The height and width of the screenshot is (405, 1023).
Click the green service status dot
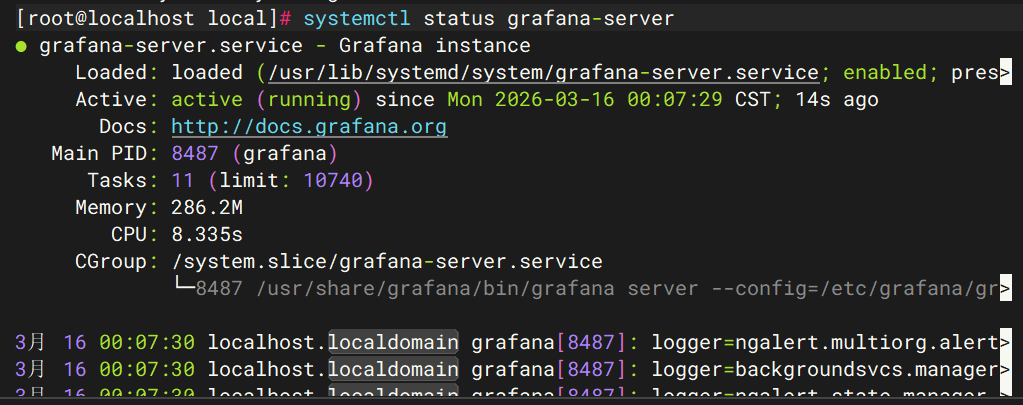pyautogui.click(x=21, y=46)
